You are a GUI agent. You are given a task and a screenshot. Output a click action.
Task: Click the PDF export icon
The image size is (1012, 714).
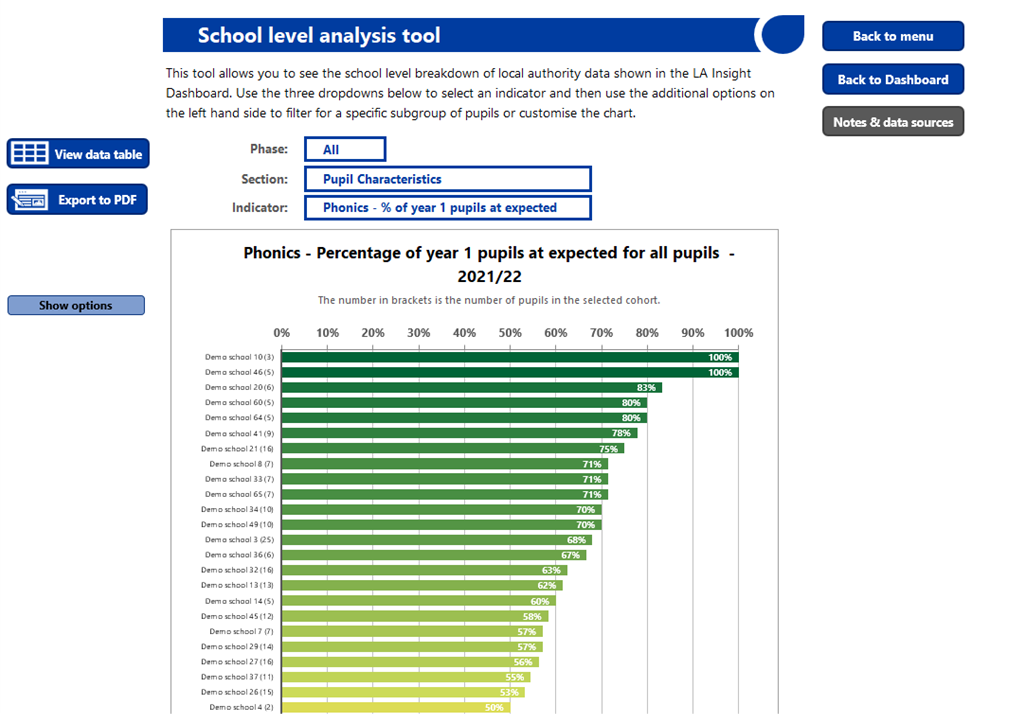click(x=30, y=199)
